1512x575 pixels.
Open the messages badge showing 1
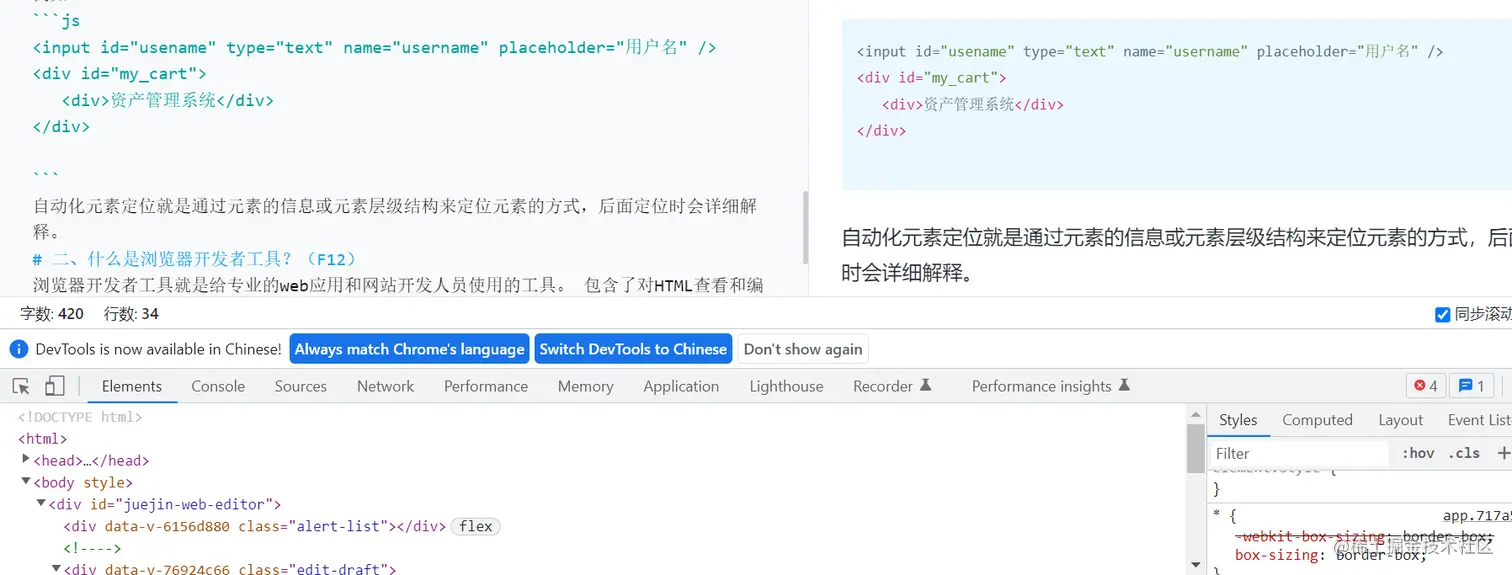1471,386
